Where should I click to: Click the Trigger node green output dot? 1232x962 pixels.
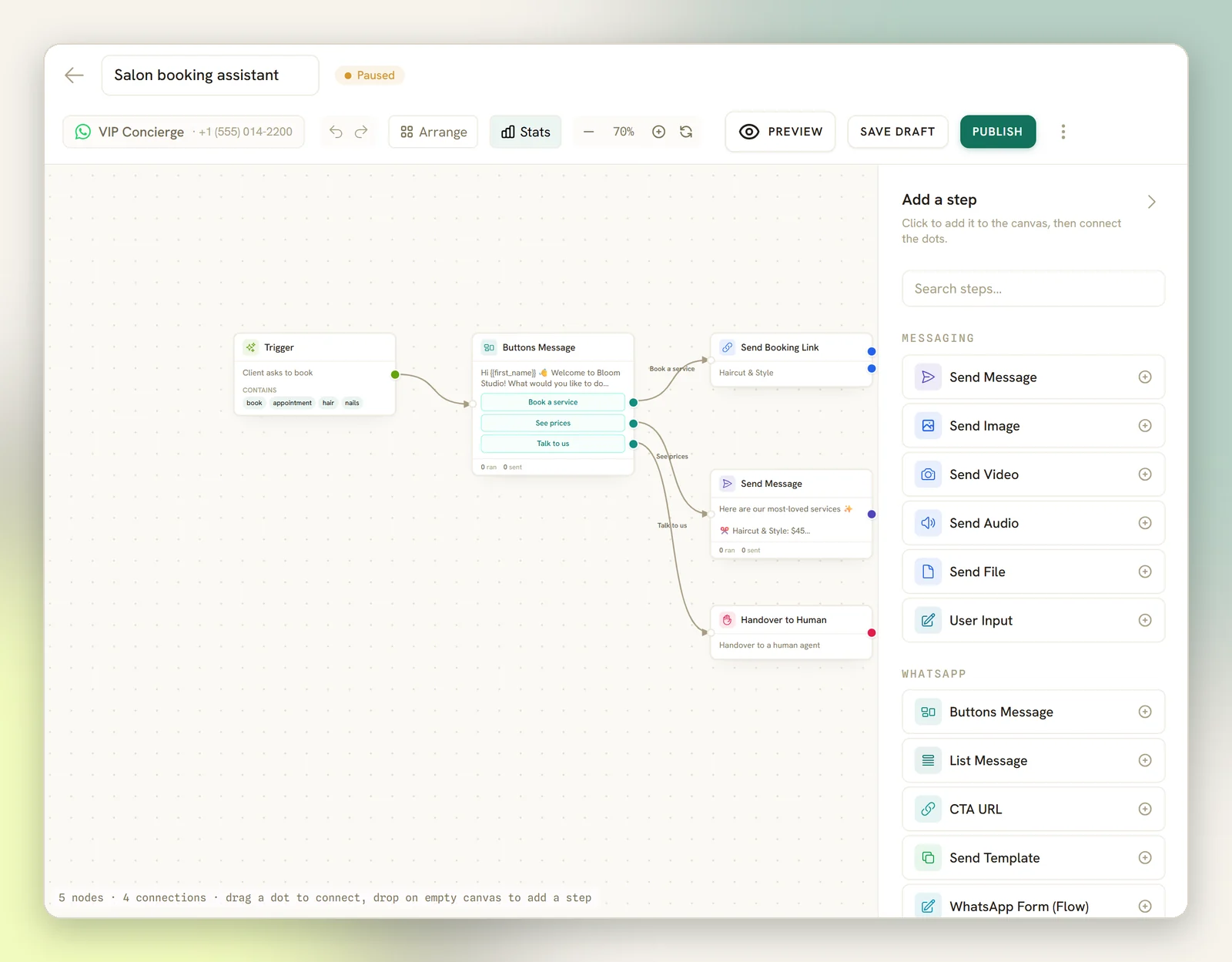tap(395, 374)
